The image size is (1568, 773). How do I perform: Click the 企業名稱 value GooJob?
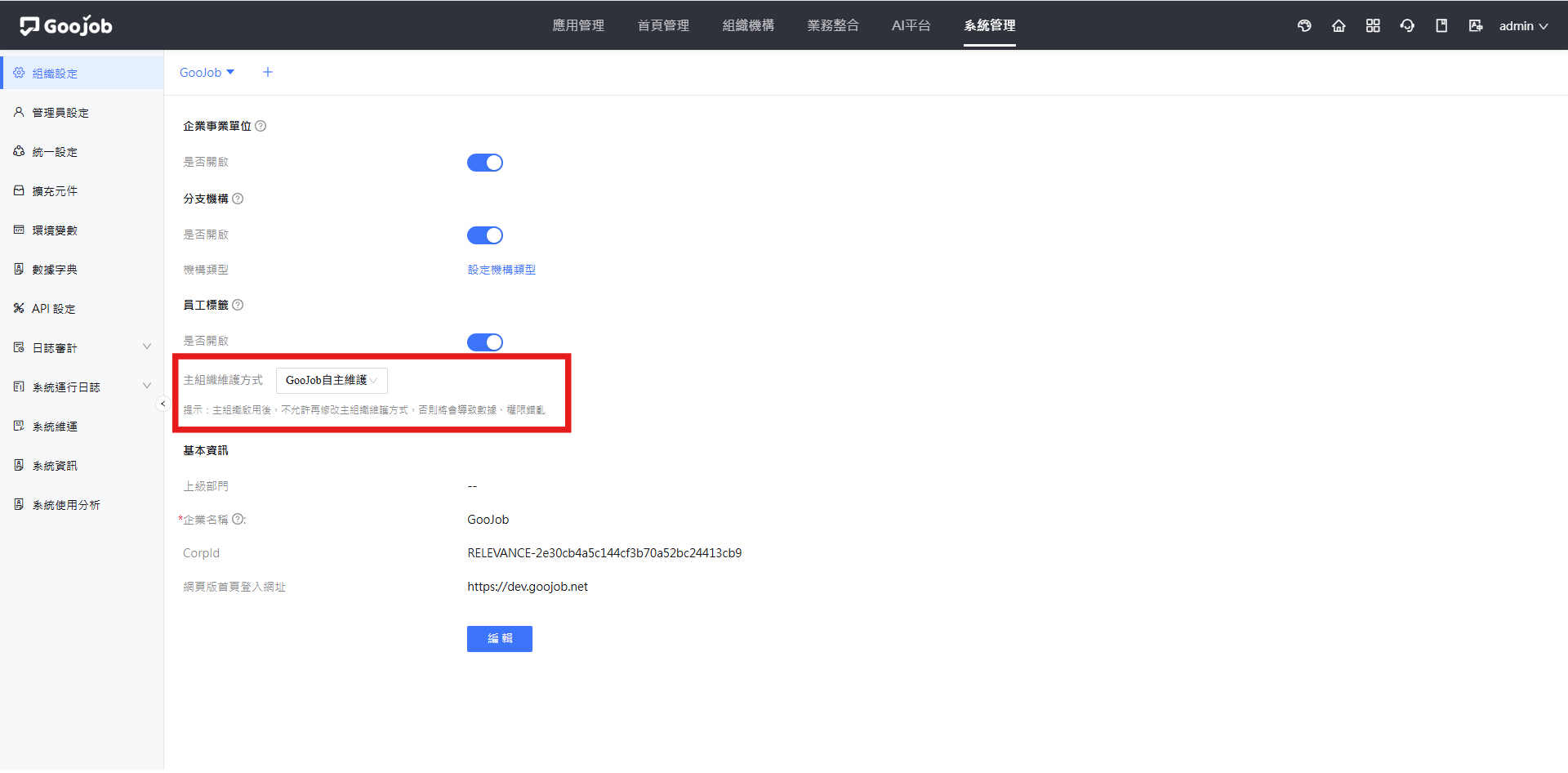point(488,520)
